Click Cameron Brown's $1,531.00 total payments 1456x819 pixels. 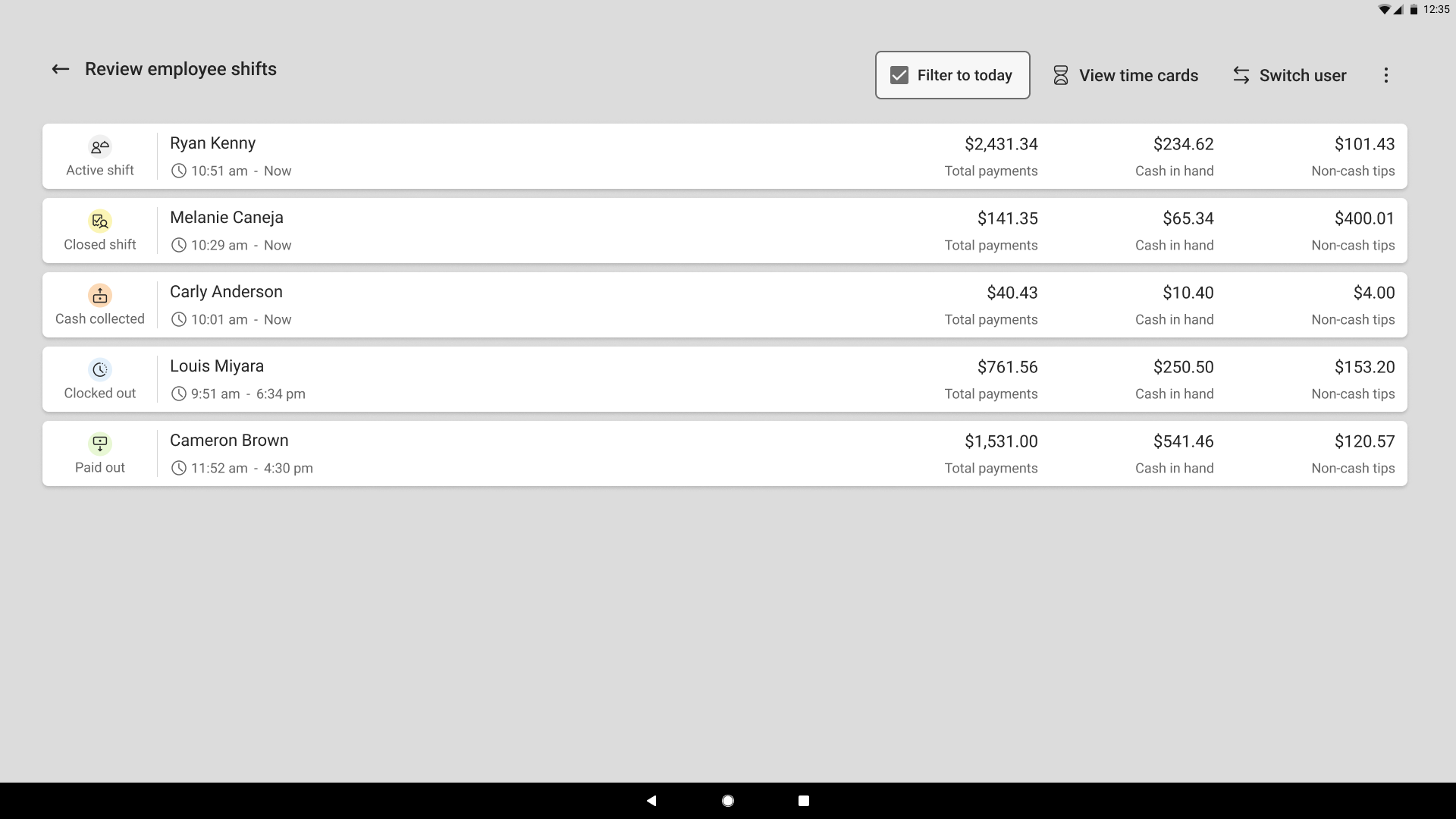coord(1000,441)
